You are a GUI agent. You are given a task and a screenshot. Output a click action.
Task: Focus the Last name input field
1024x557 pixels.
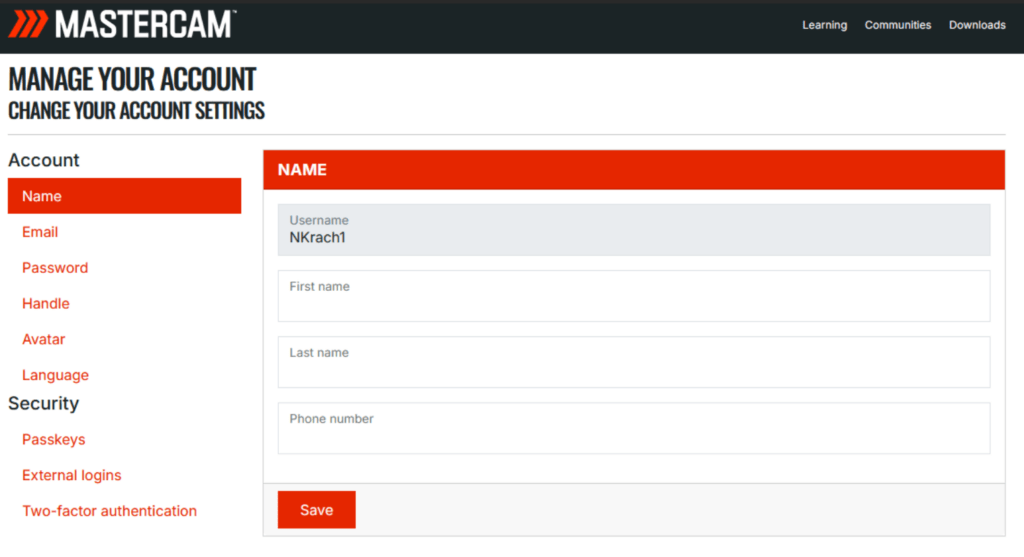633,362
